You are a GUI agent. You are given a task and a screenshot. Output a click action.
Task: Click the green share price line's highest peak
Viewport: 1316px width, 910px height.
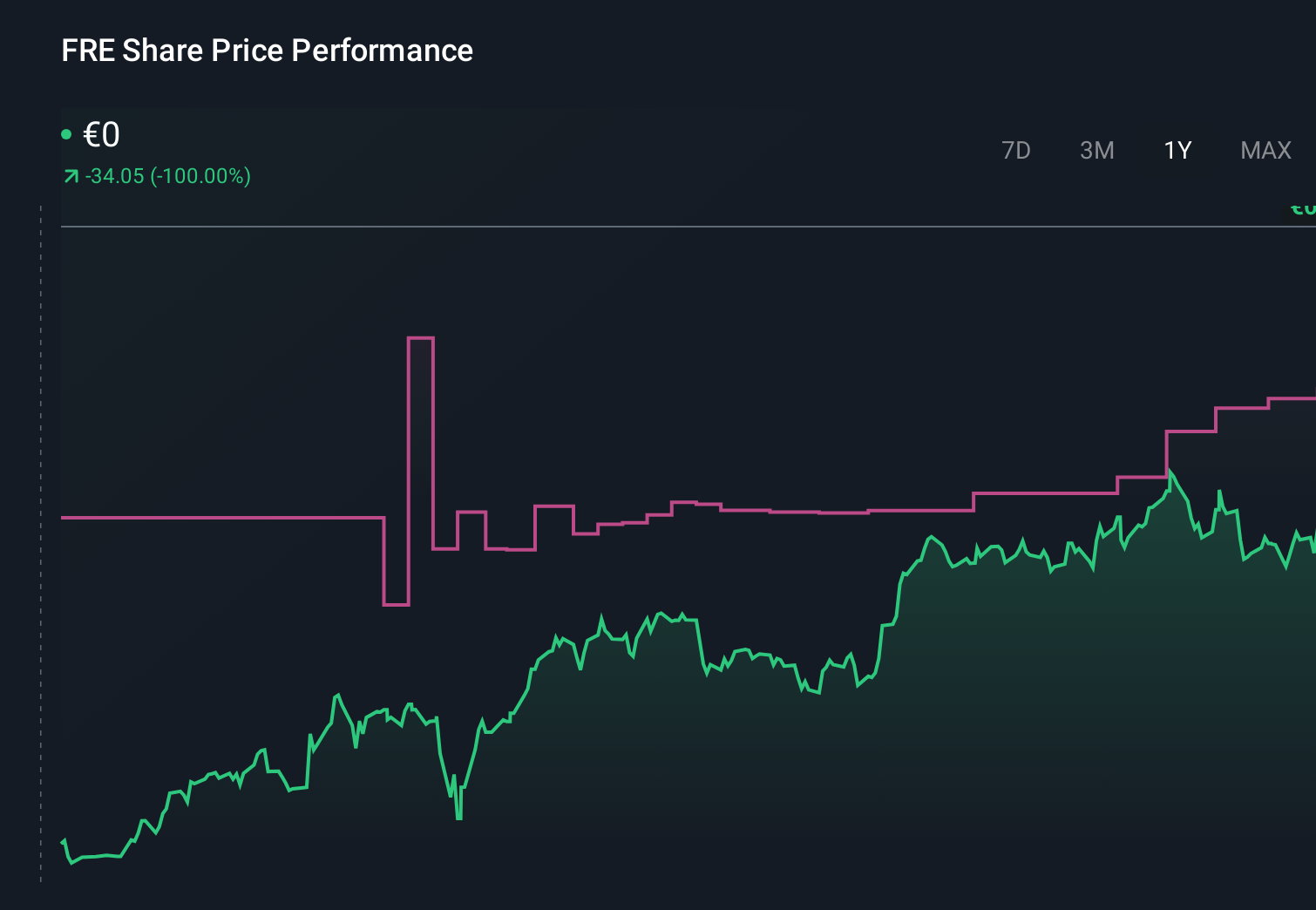point(1172,471)
